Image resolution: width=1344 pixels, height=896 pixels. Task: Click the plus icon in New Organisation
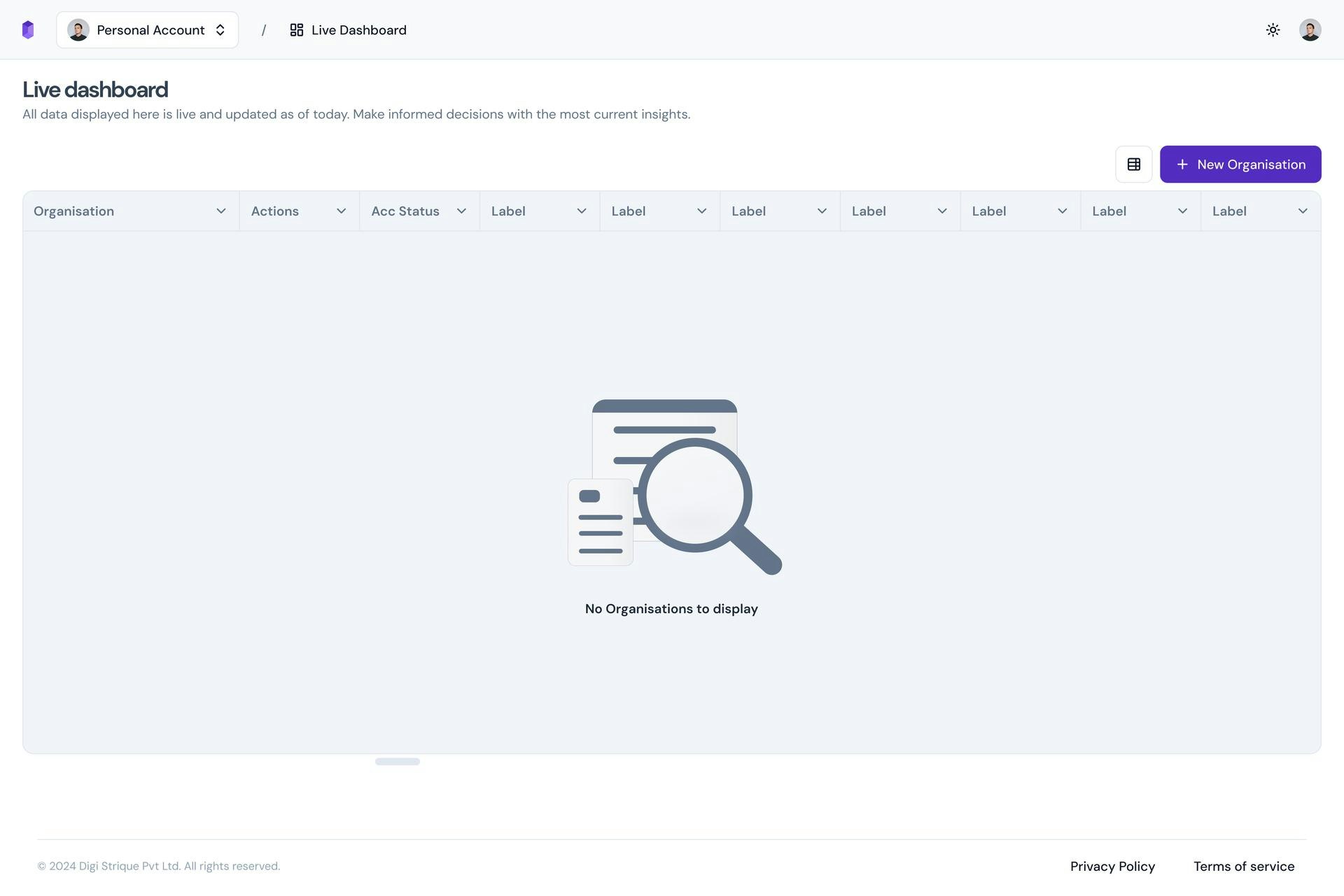1182,164
